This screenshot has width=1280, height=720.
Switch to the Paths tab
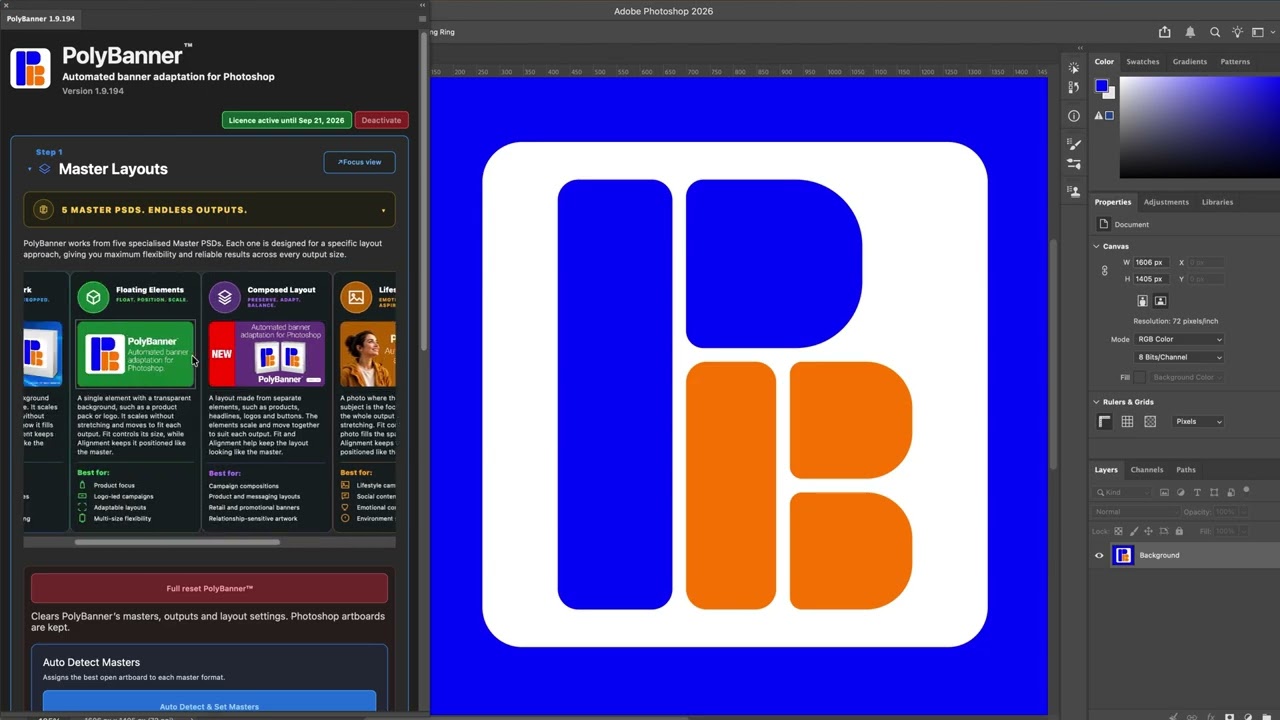coord(1186,470)
